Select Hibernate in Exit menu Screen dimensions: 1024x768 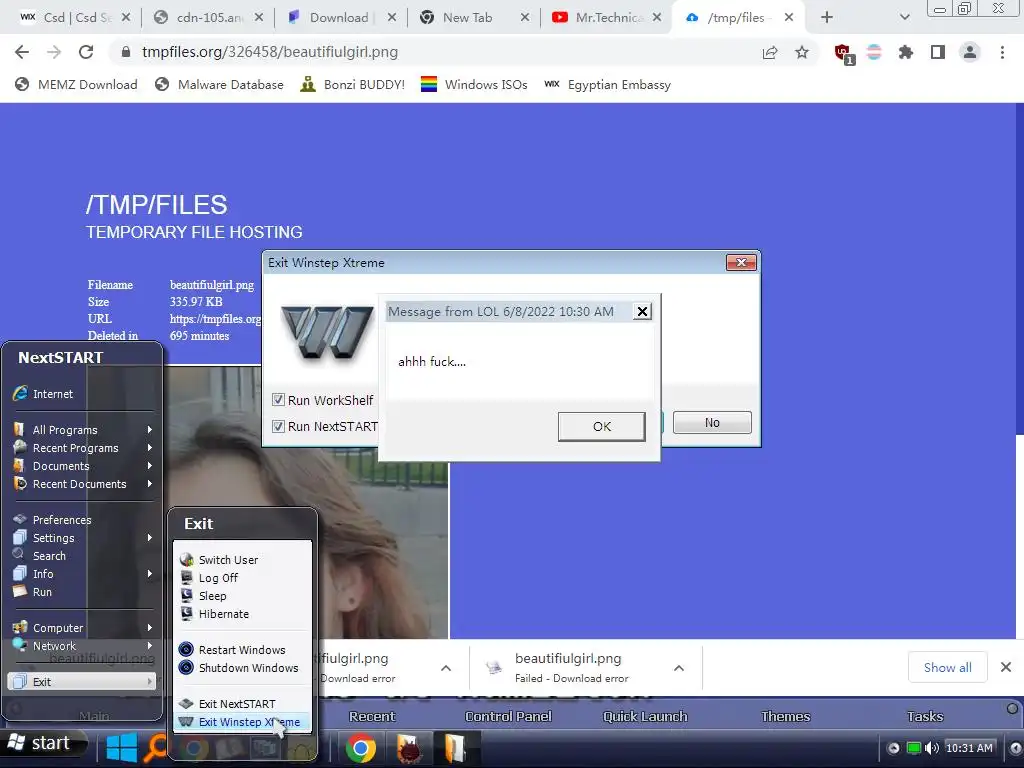point(242,614)
